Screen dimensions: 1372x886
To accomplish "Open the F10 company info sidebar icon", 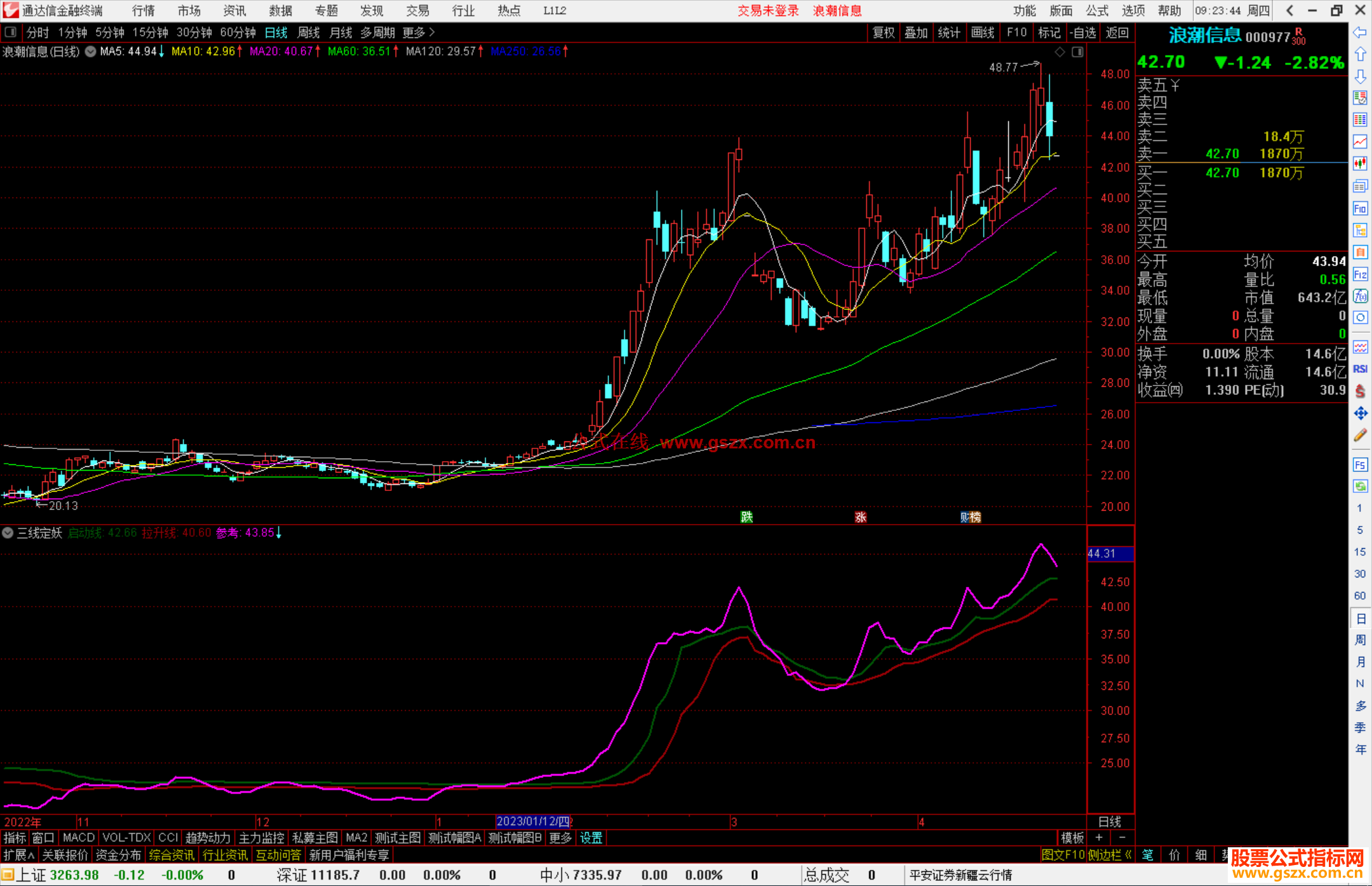I will tap(1360, 208).
